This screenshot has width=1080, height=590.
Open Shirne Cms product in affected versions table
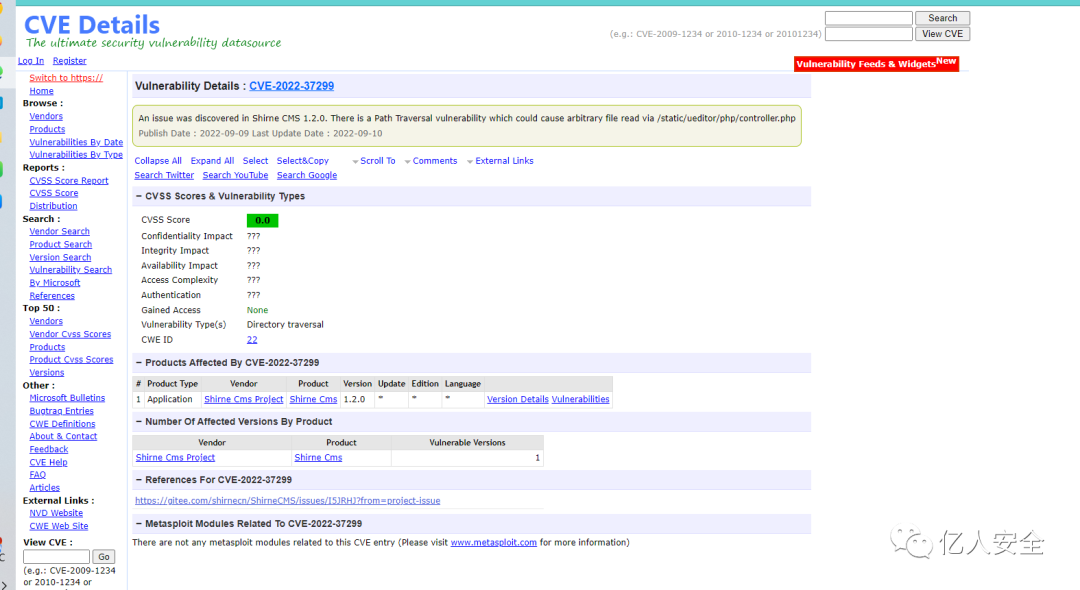click(318, 458)
